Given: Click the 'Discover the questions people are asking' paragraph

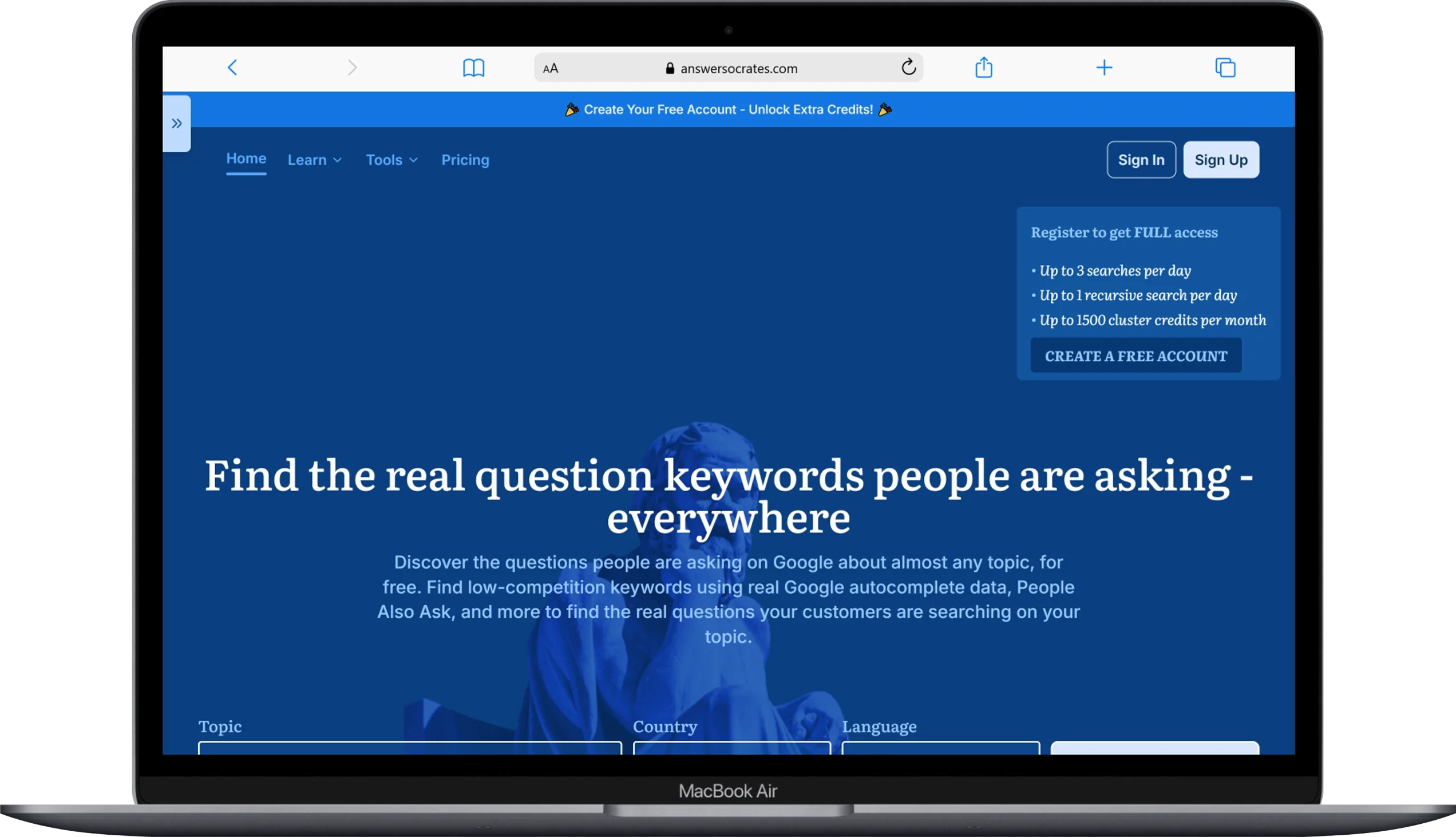Looking at the screenshot, I should coord(729,599).
